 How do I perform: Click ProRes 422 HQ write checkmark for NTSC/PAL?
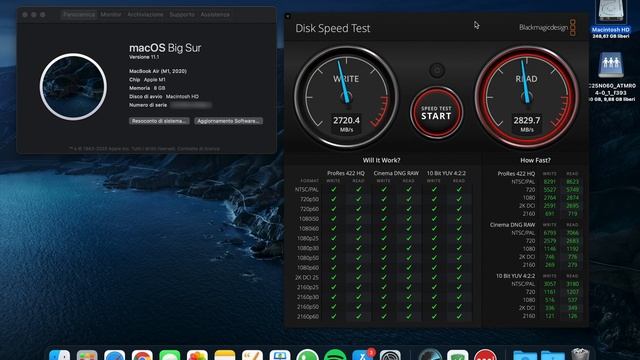tap(333, 189)
